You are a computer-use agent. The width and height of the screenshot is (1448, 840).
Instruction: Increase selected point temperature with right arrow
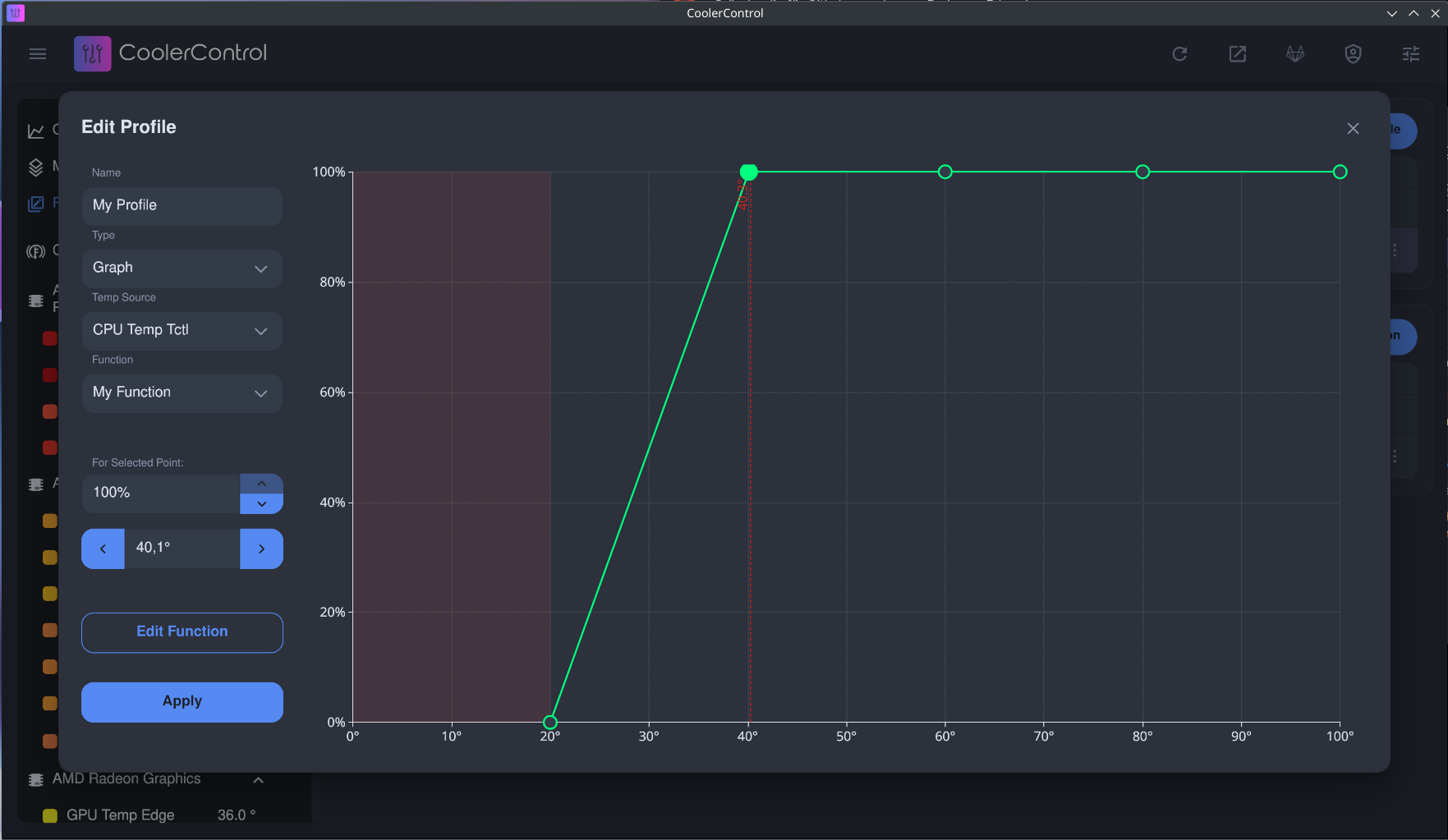pos(261,549)
